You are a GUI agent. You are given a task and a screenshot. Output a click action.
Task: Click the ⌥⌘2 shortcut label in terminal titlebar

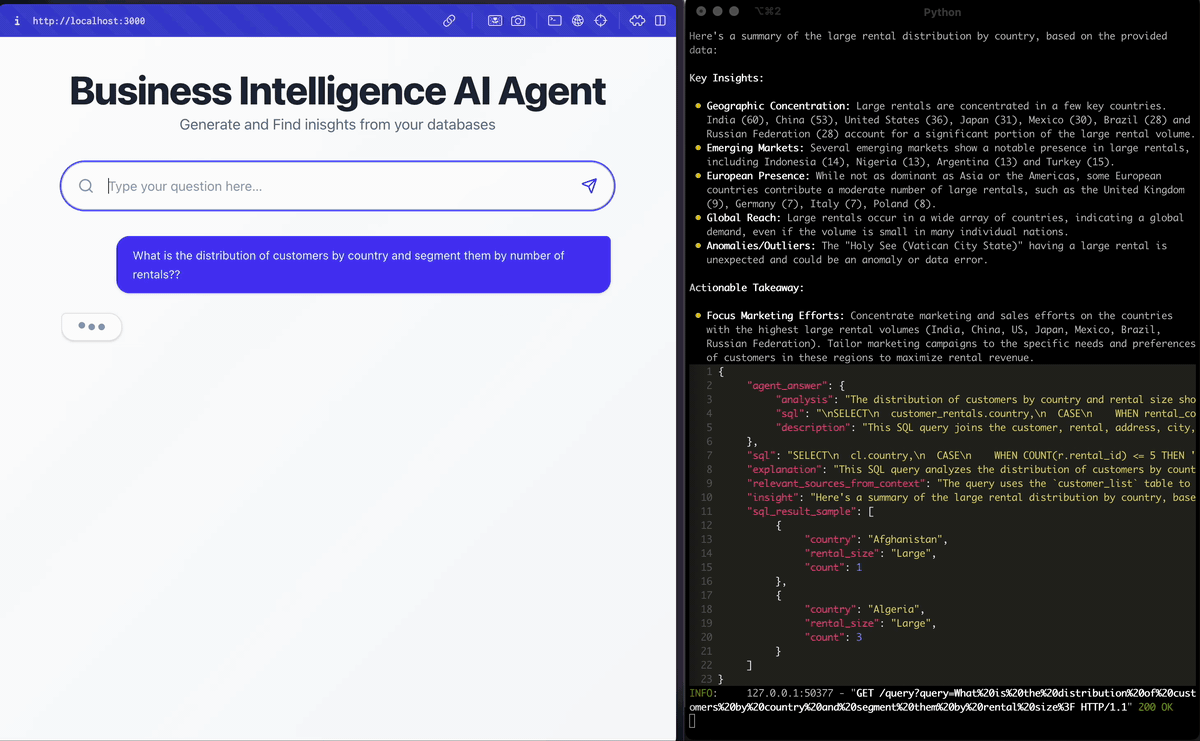click(x=768, y=12)
